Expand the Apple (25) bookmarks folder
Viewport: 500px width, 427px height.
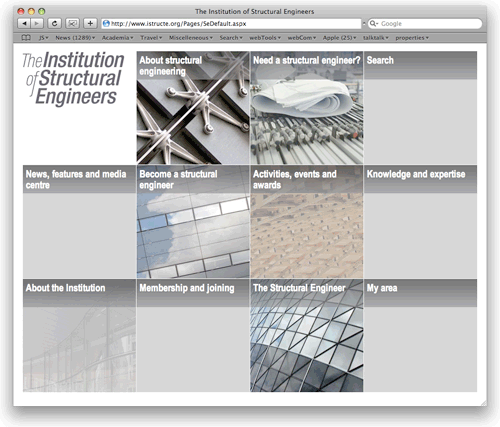tap(339, 38)
